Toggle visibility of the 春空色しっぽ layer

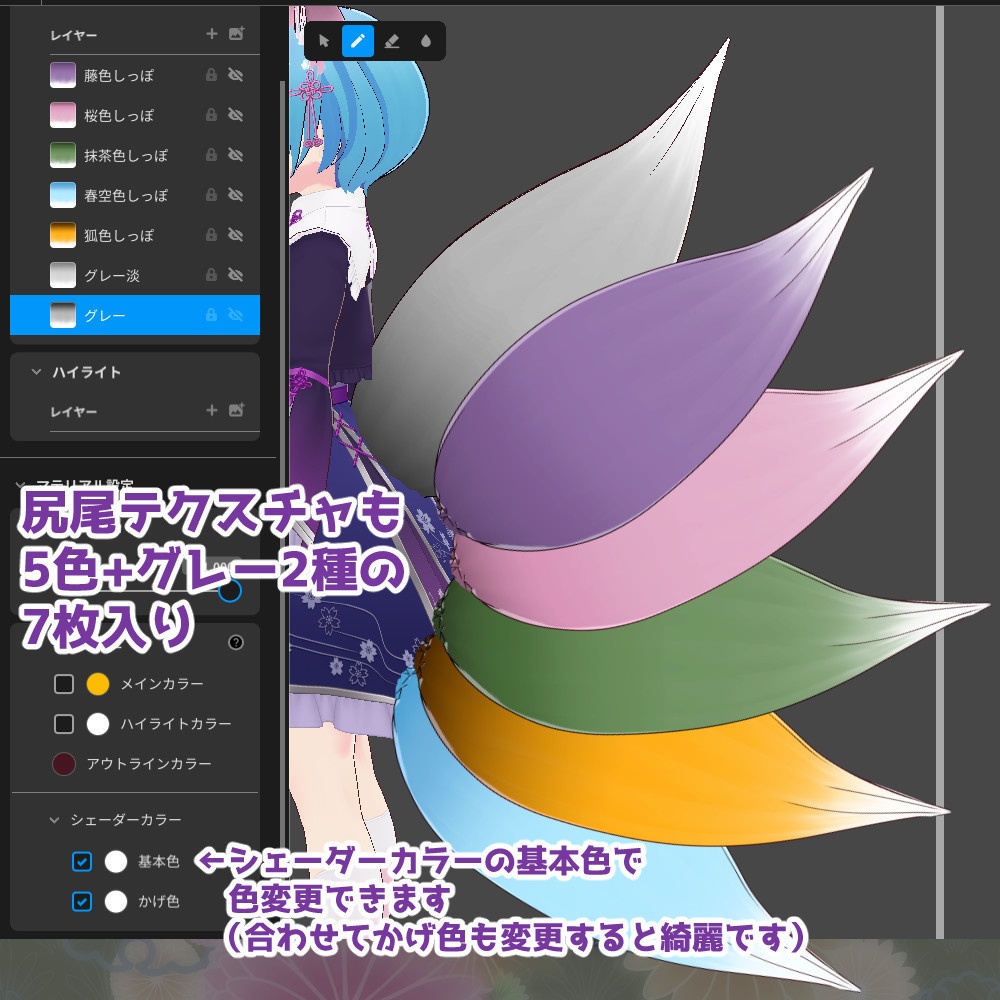pyautogui.click(x=234, y=195)
